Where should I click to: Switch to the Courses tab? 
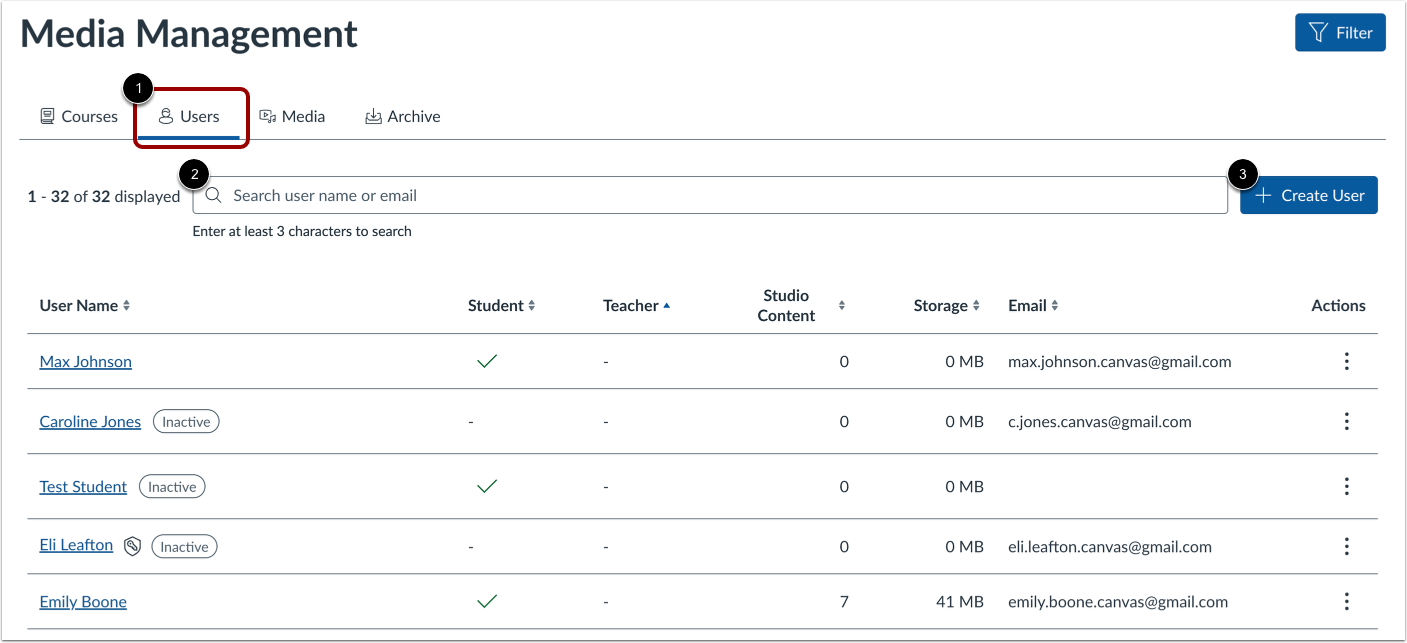point(79,117)
